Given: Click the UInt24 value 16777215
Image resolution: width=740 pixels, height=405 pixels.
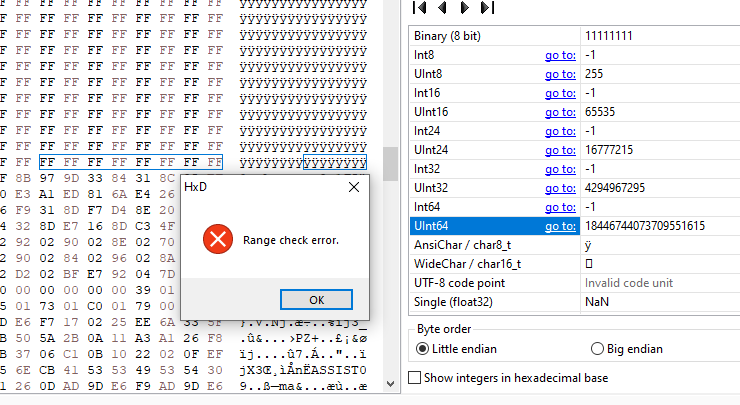Looking at the screenshot, I should coord(609,150).
